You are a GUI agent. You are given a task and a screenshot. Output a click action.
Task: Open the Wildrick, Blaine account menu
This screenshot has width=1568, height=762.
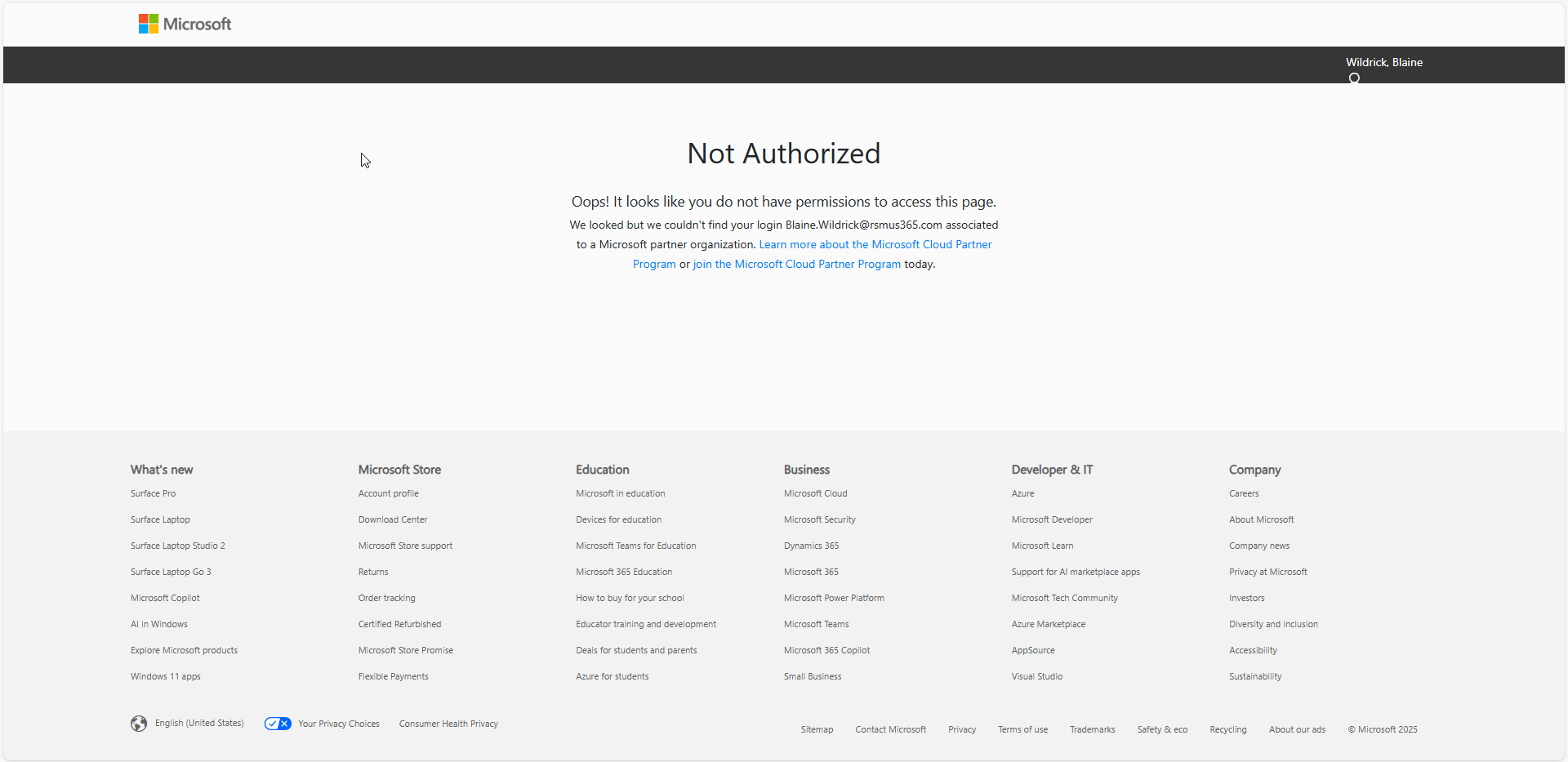pos(1383,62)
